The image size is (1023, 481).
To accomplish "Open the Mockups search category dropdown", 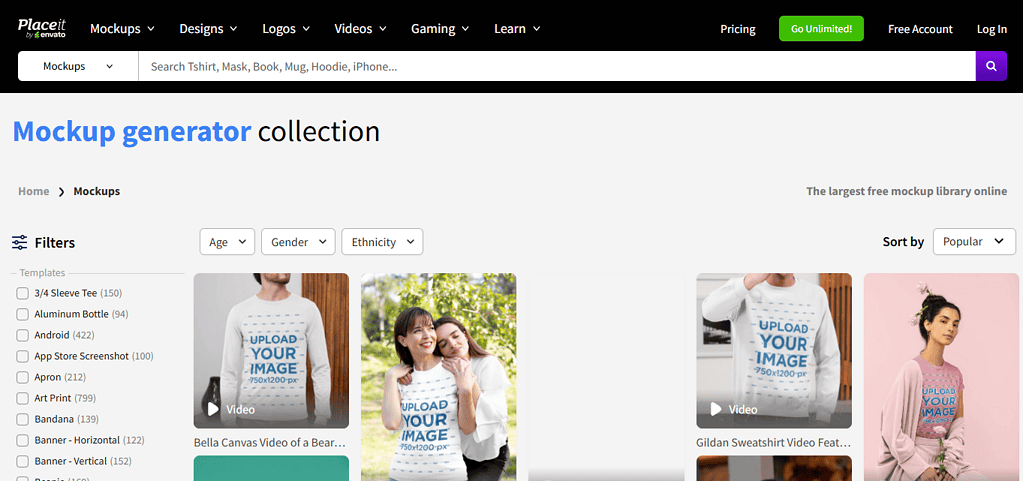I will pyautogui.click(x=78, y=67).
